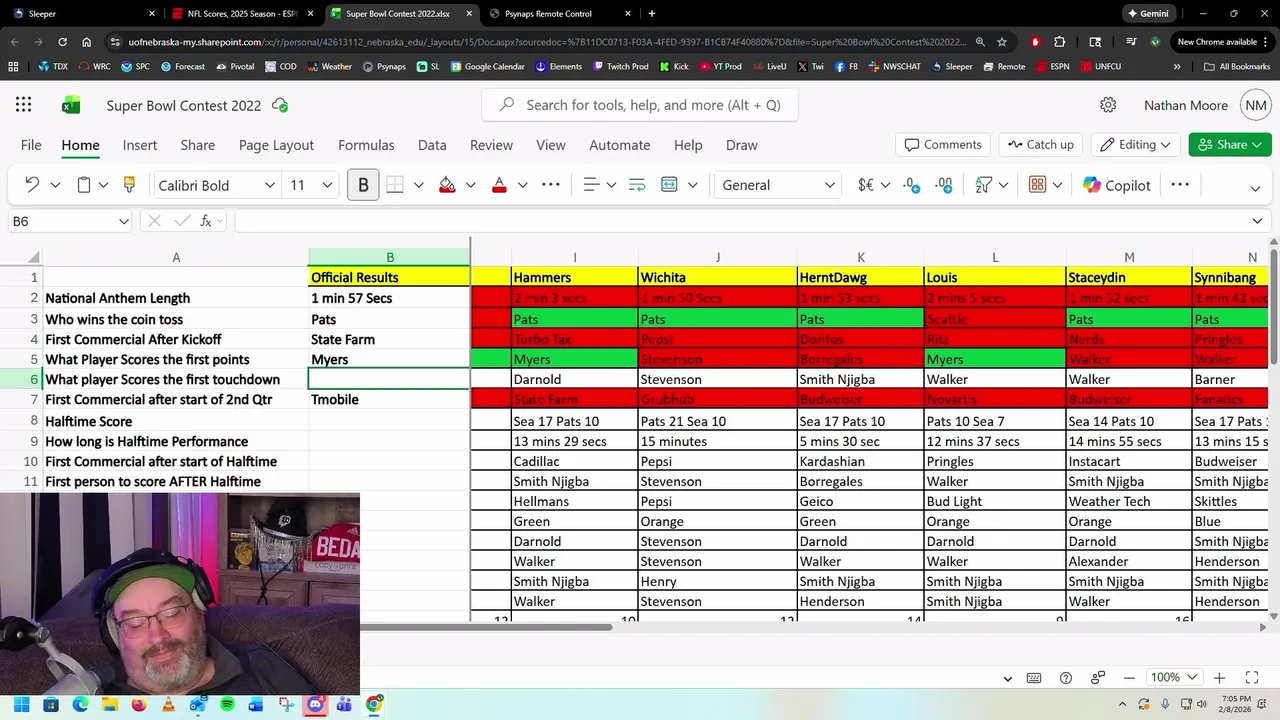
Task: Open the File menu
Action: coord(31,145)
